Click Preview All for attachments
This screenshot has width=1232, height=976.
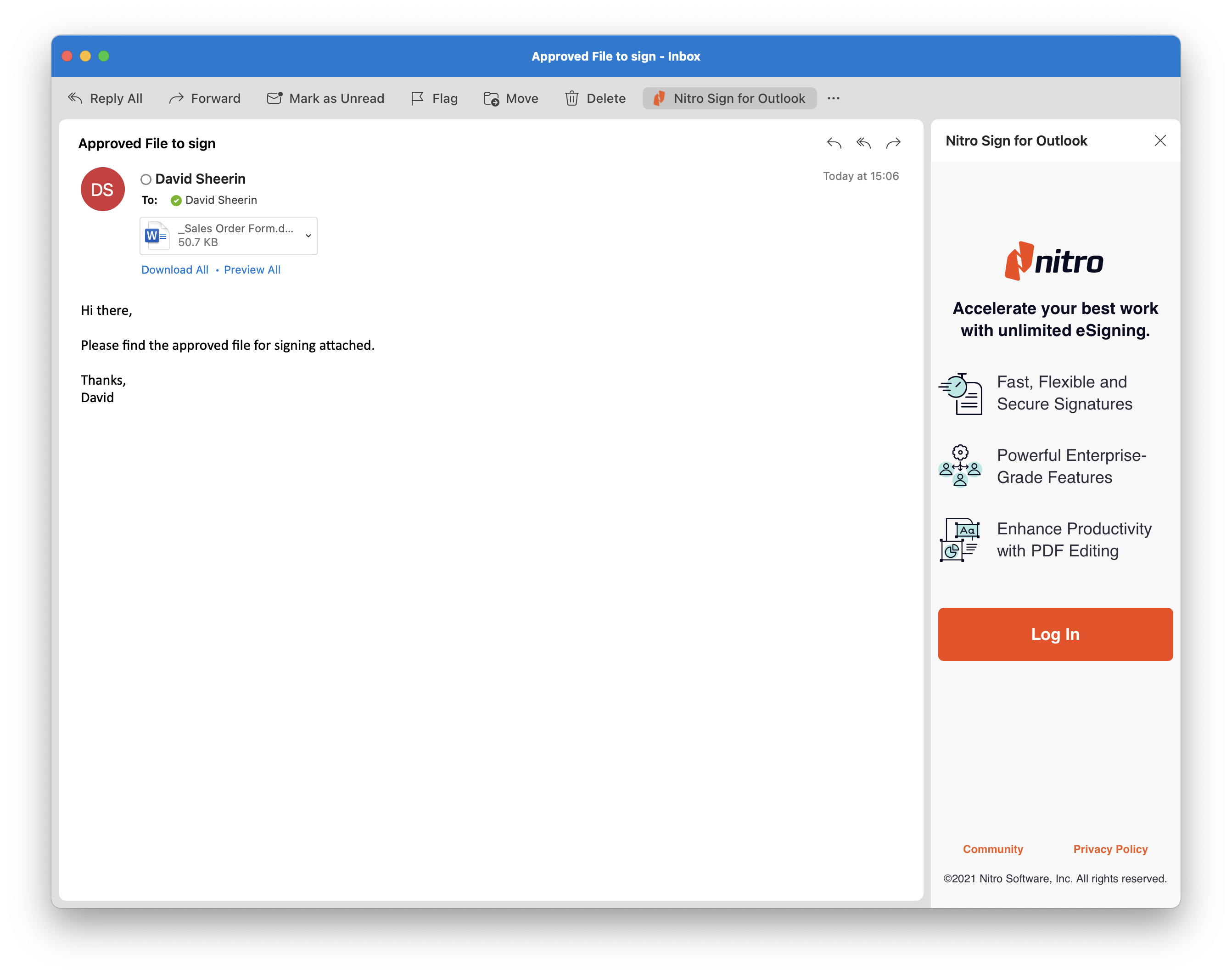(x=252, y=269)
